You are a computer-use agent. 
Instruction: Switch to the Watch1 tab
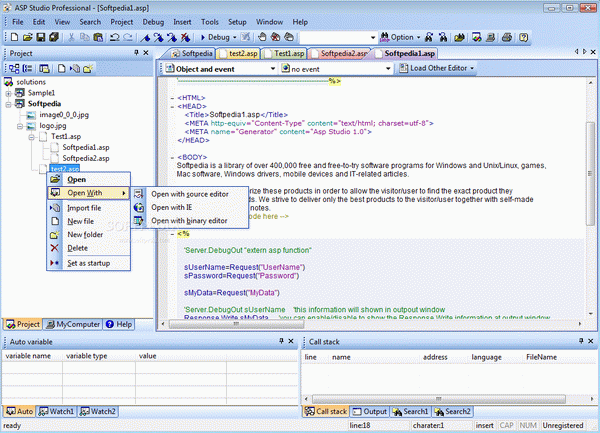pos(56,412)
